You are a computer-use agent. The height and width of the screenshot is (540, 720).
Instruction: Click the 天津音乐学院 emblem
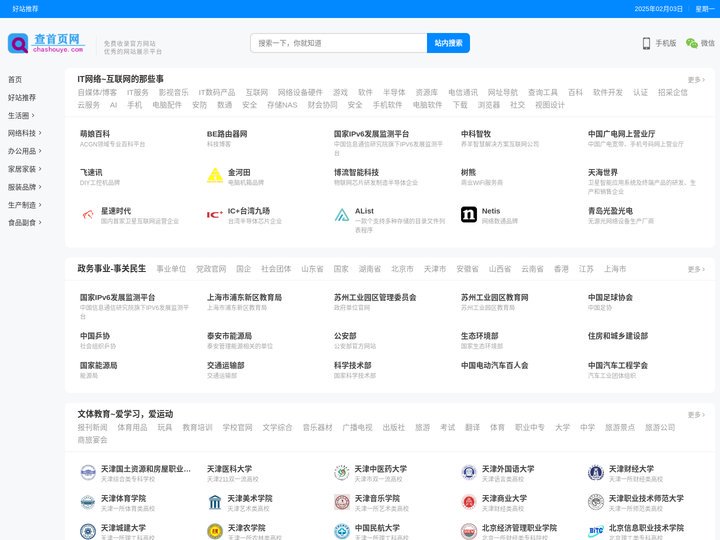coord(342,501)
